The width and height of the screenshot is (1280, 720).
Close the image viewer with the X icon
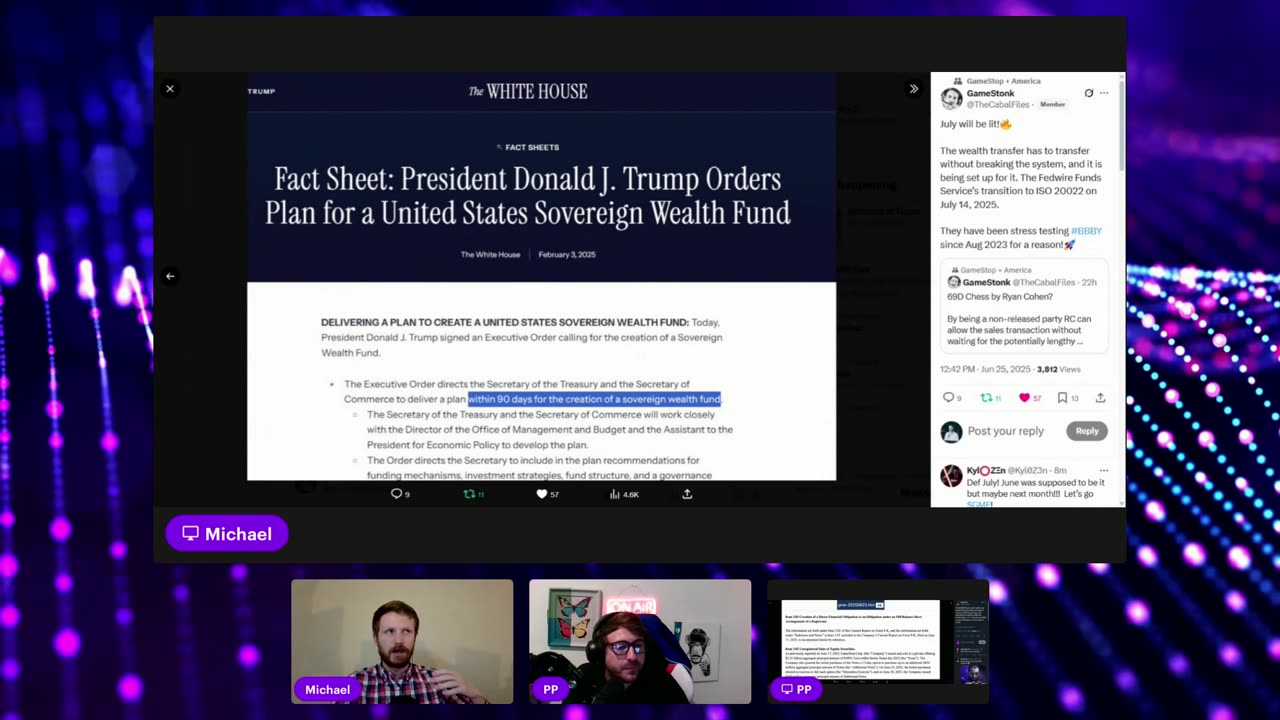coord(170,89)
